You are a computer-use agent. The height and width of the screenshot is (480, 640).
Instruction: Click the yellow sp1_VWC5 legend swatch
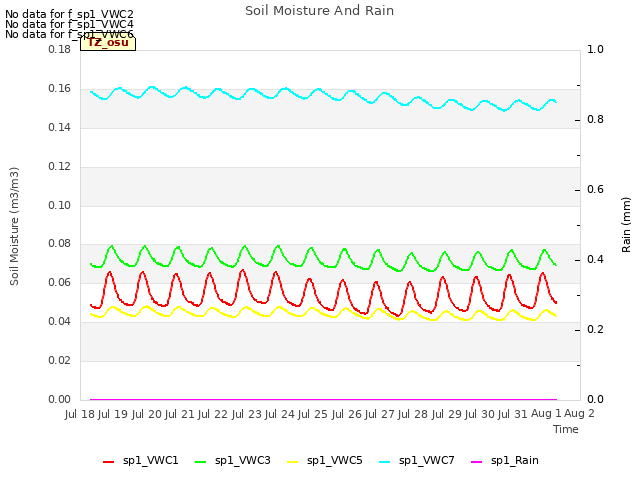coord(292,462)
